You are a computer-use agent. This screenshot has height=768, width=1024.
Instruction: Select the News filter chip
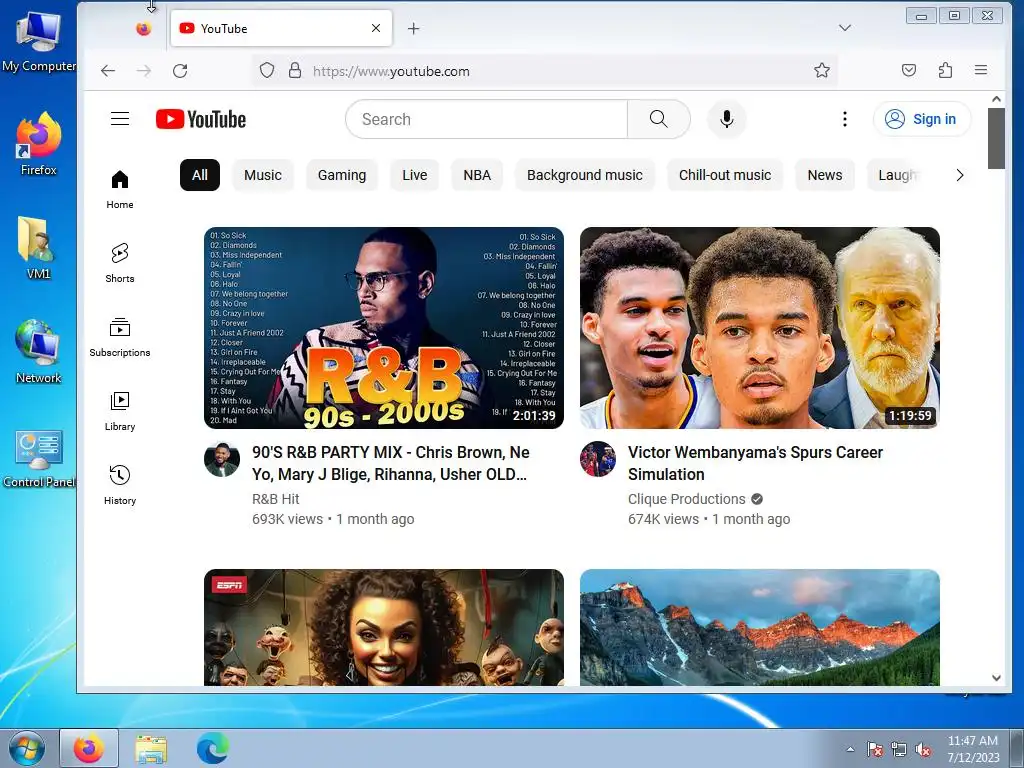tap(825, 175)
